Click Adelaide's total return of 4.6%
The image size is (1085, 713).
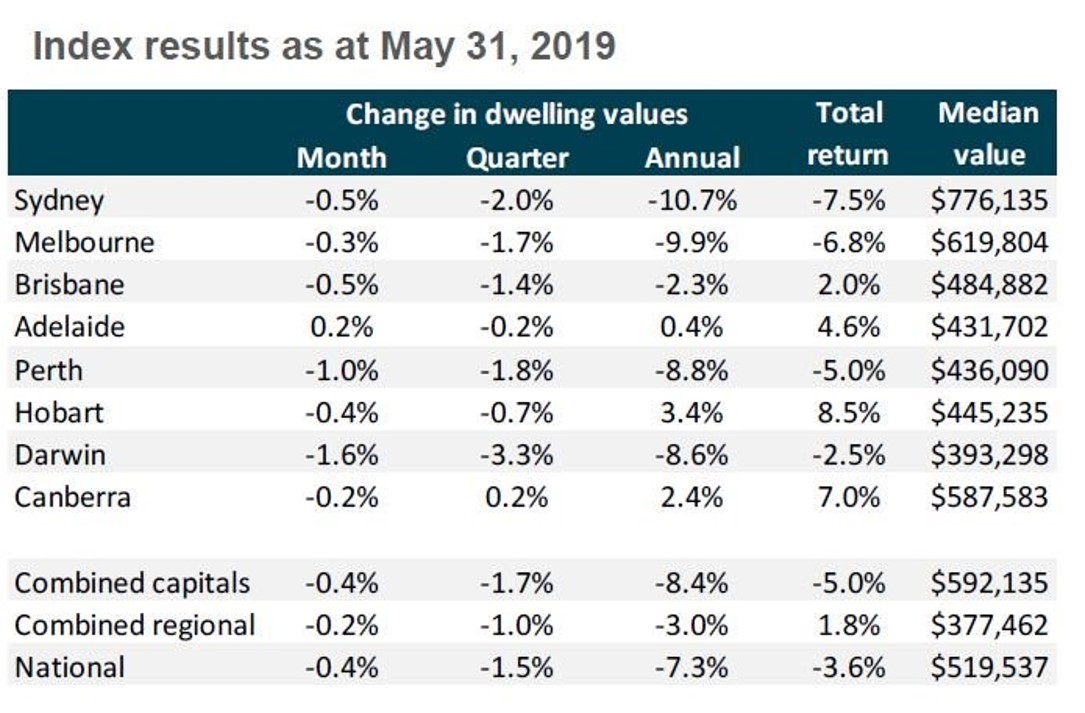pos(849,327)
